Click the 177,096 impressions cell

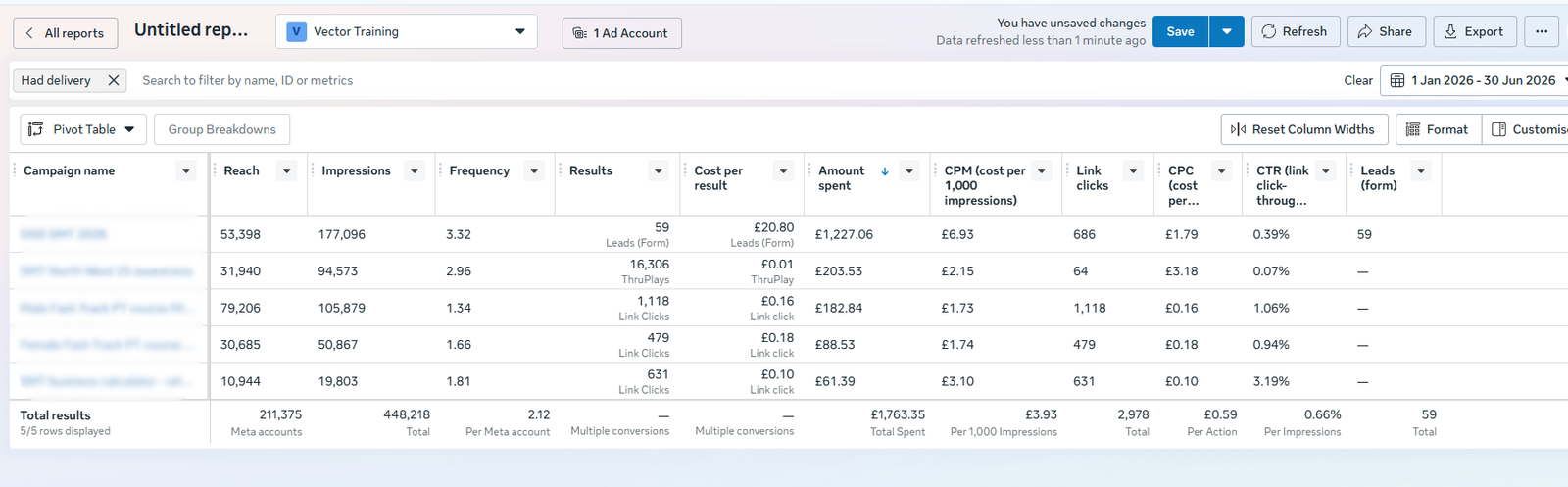point(342,234)
